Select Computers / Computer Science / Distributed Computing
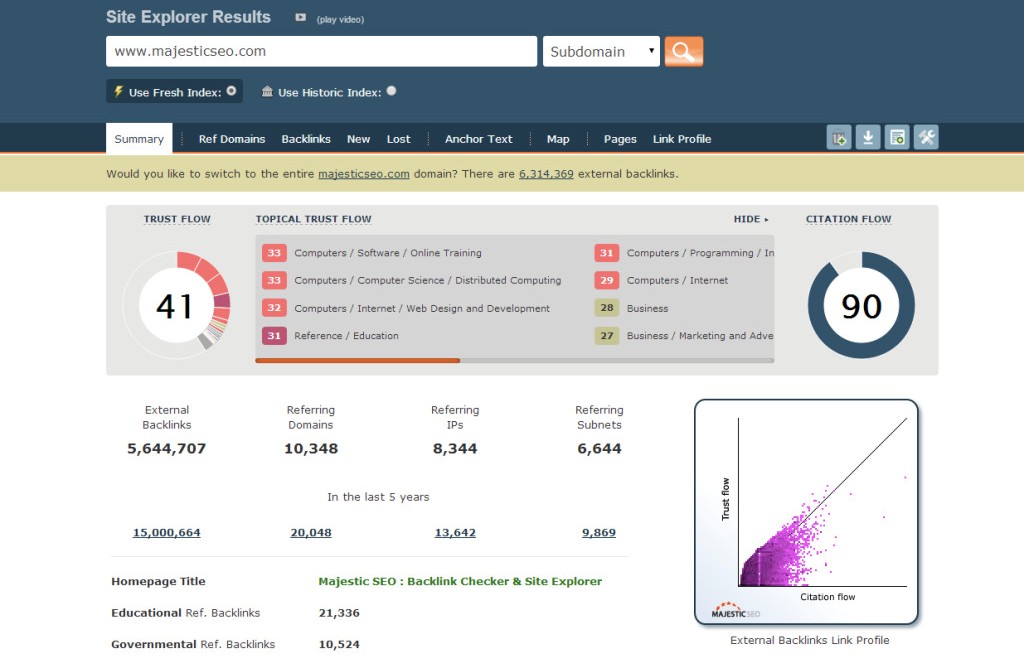This screenshot has height=668, width=1024. click(x=428, y=280)
